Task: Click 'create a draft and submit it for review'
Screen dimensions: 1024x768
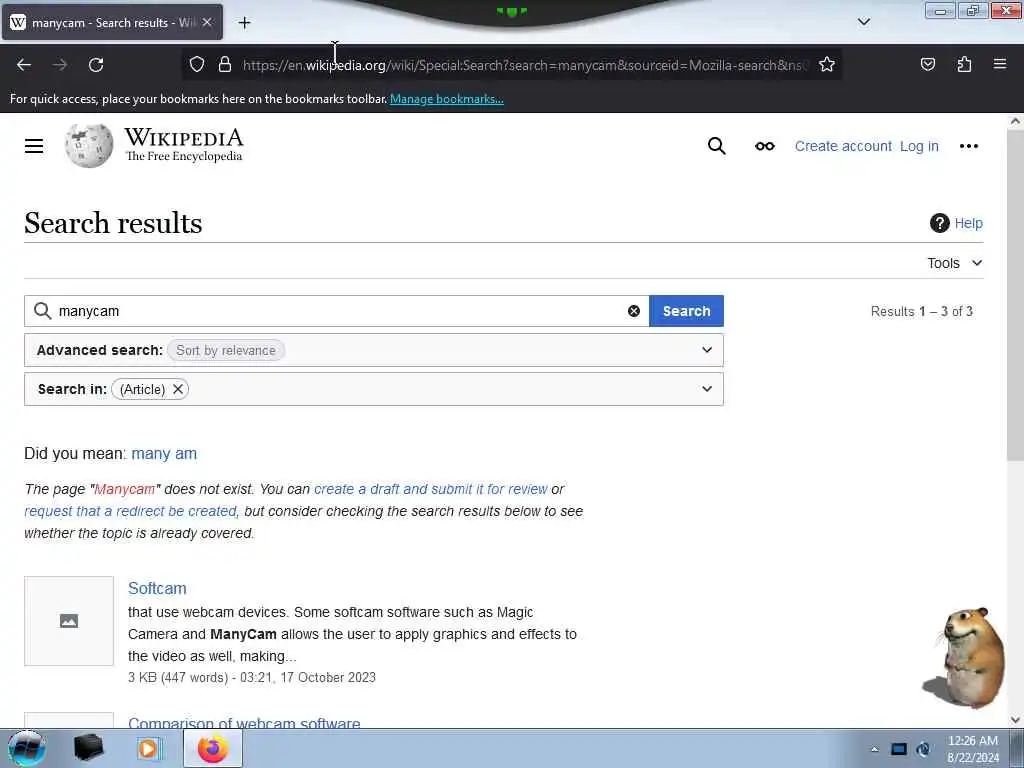Action: (430, 489)
